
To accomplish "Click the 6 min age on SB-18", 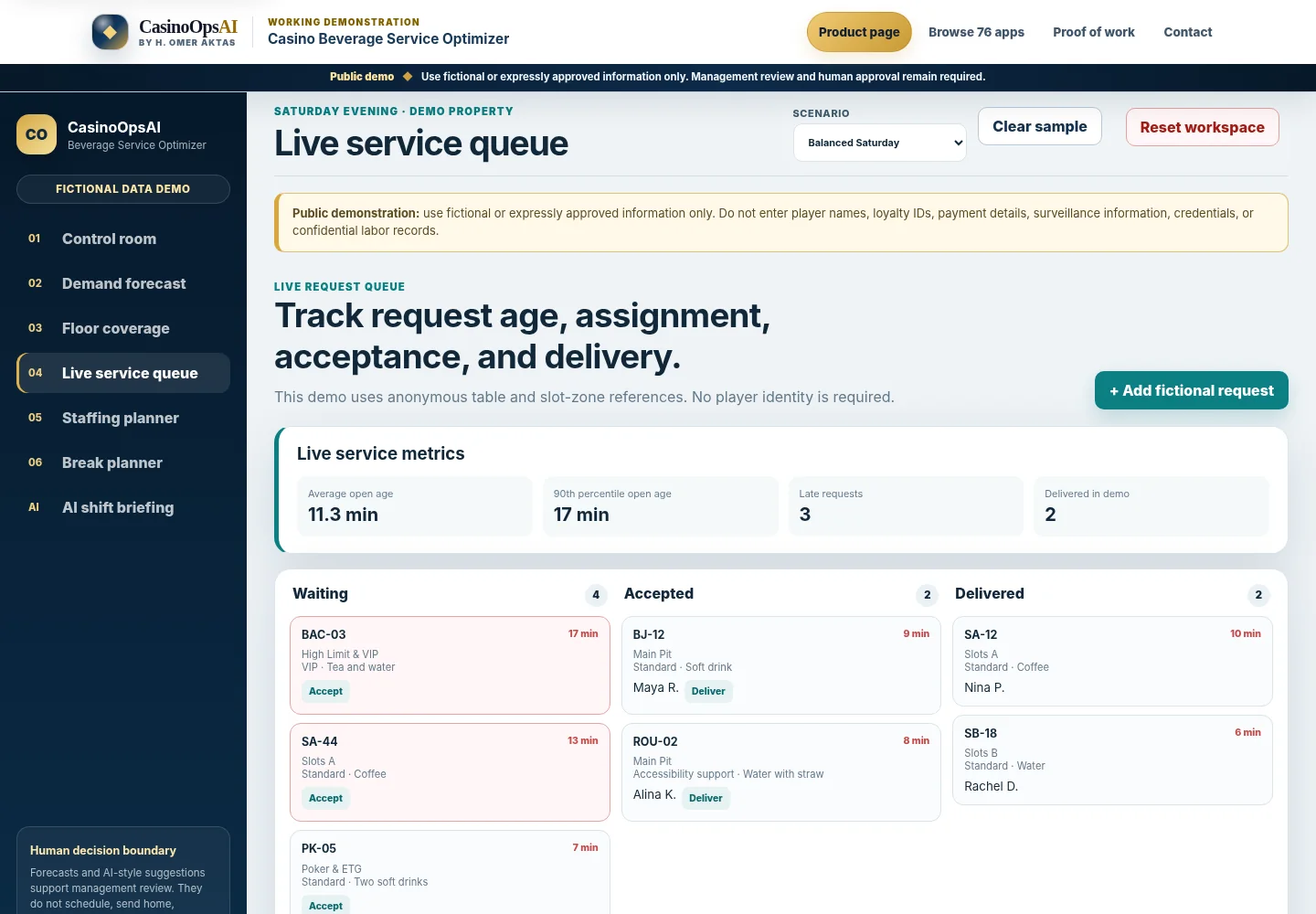I will click(x=1248, y=732).
